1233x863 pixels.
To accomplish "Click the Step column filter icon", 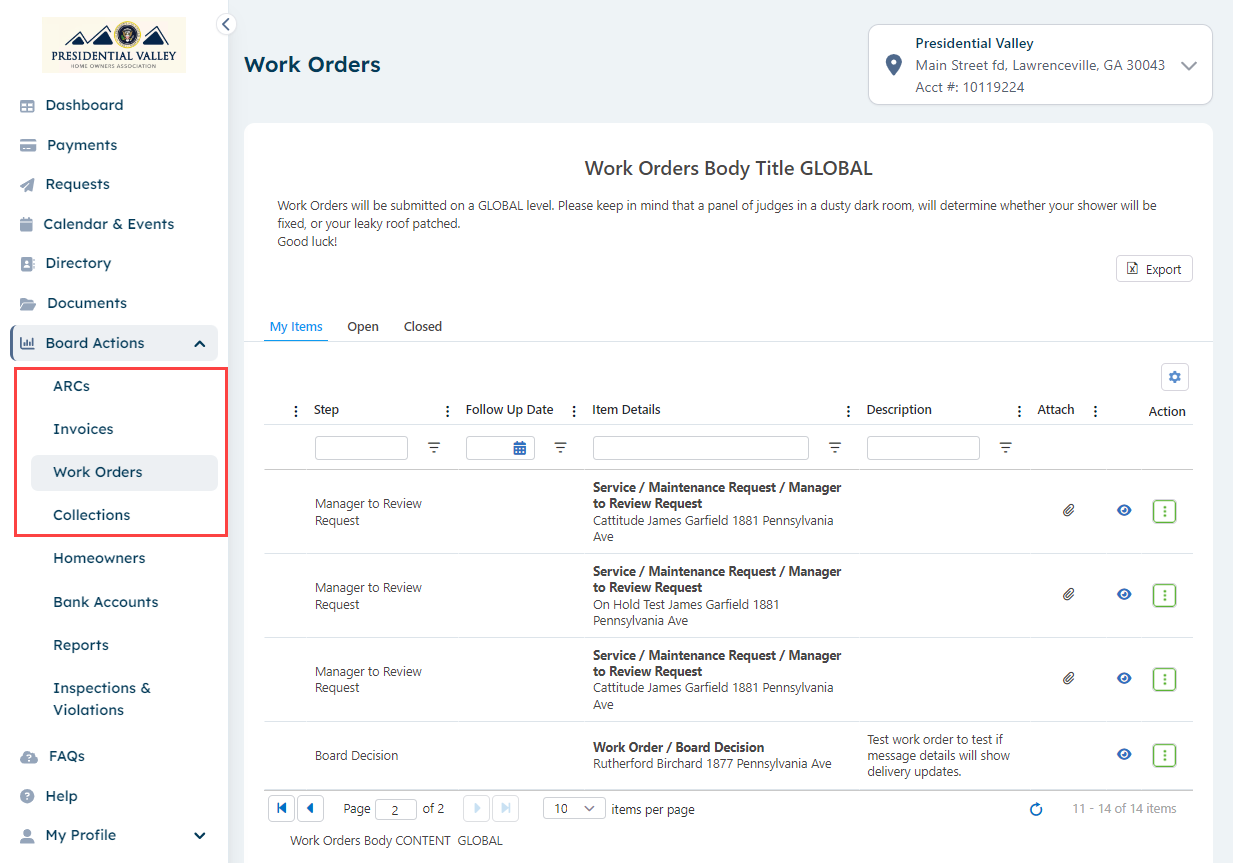I will (x=434, y=448).
